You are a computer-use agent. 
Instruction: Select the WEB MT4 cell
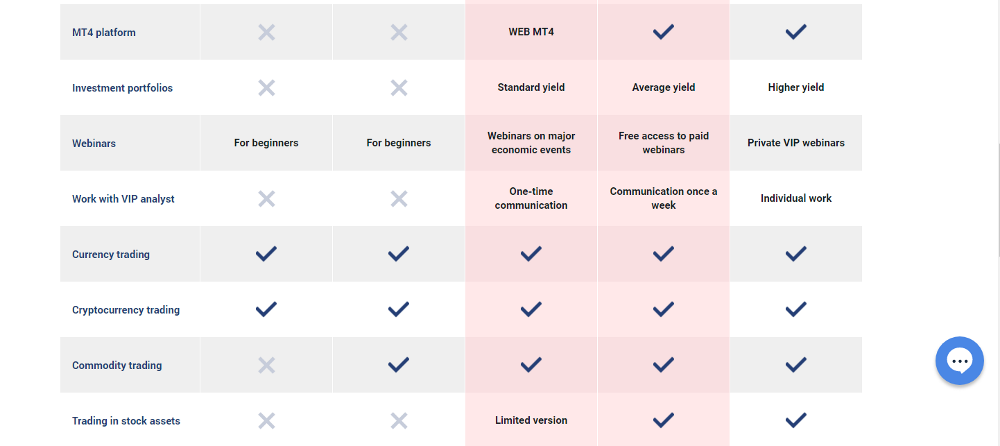tap(531, 32)
